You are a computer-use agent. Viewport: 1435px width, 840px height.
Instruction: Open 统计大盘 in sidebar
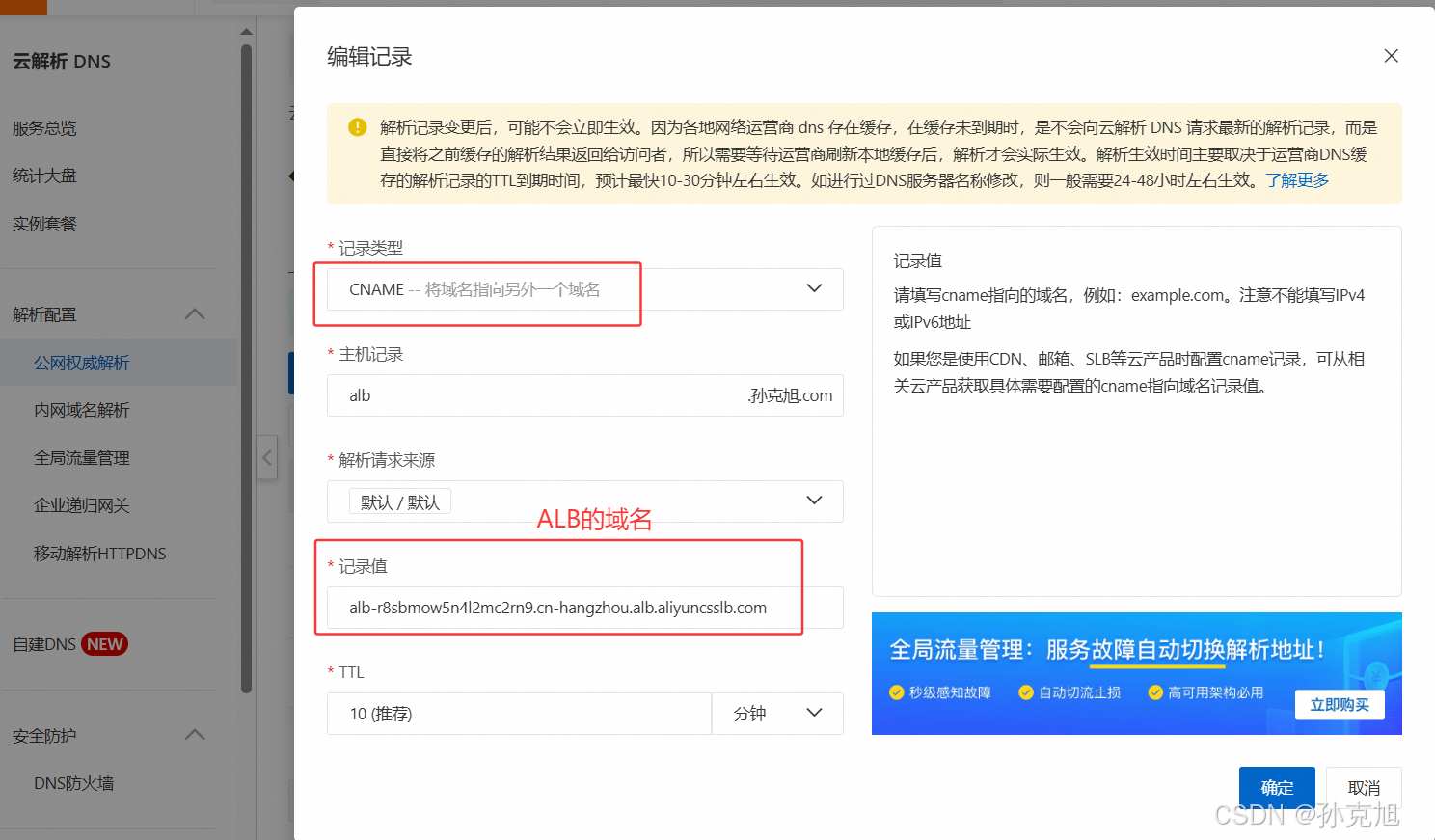(44, 176)
